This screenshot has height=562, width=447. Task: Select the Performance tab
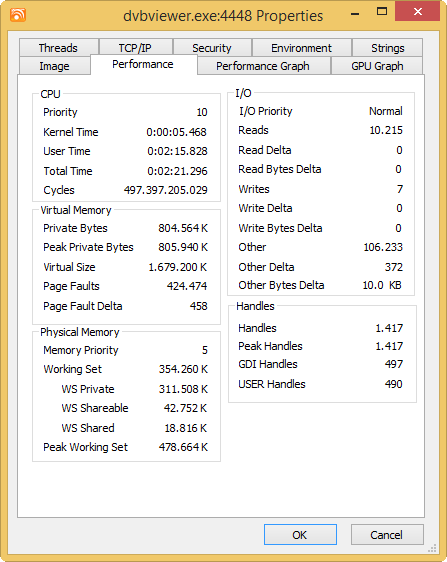pyautogui.click(x=143, y=65)
